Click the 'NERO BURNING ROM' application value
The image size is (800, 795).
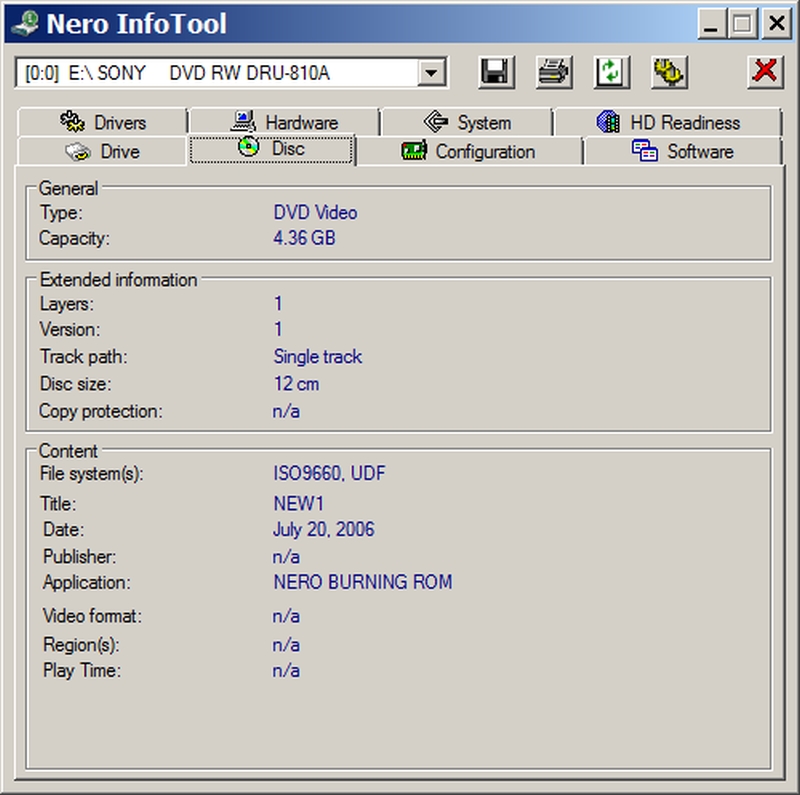point(363,582)
